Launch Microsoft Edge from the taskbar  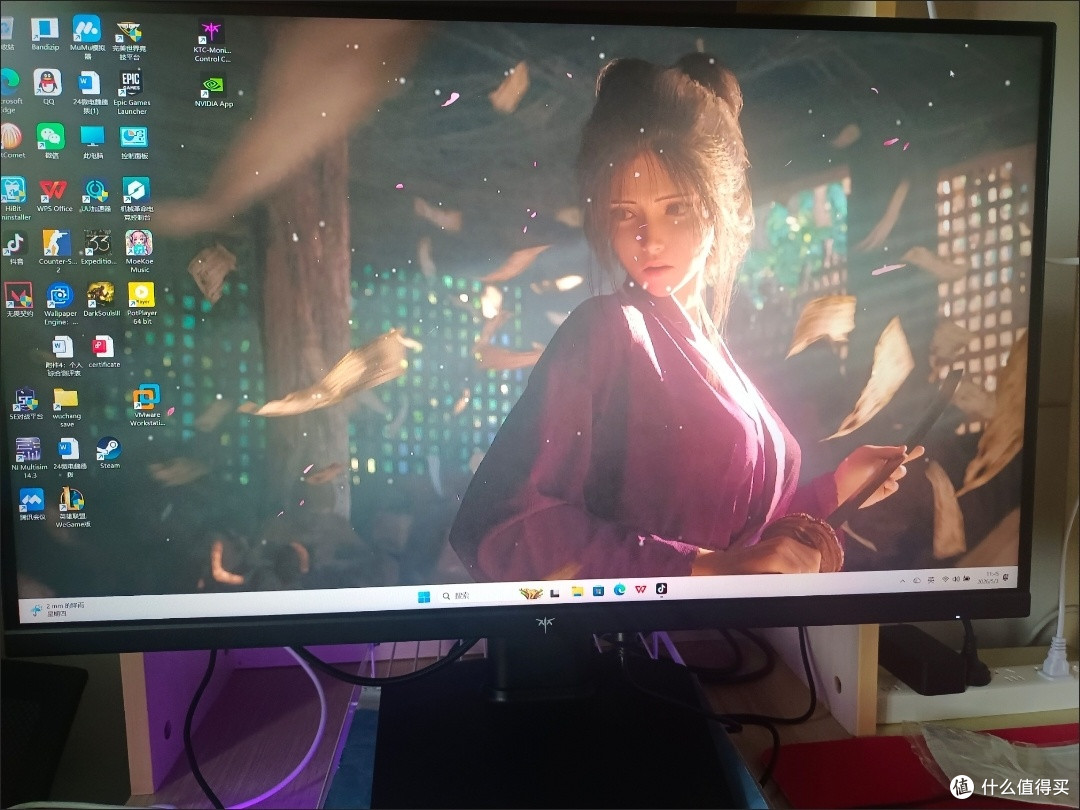coord(619,590)
